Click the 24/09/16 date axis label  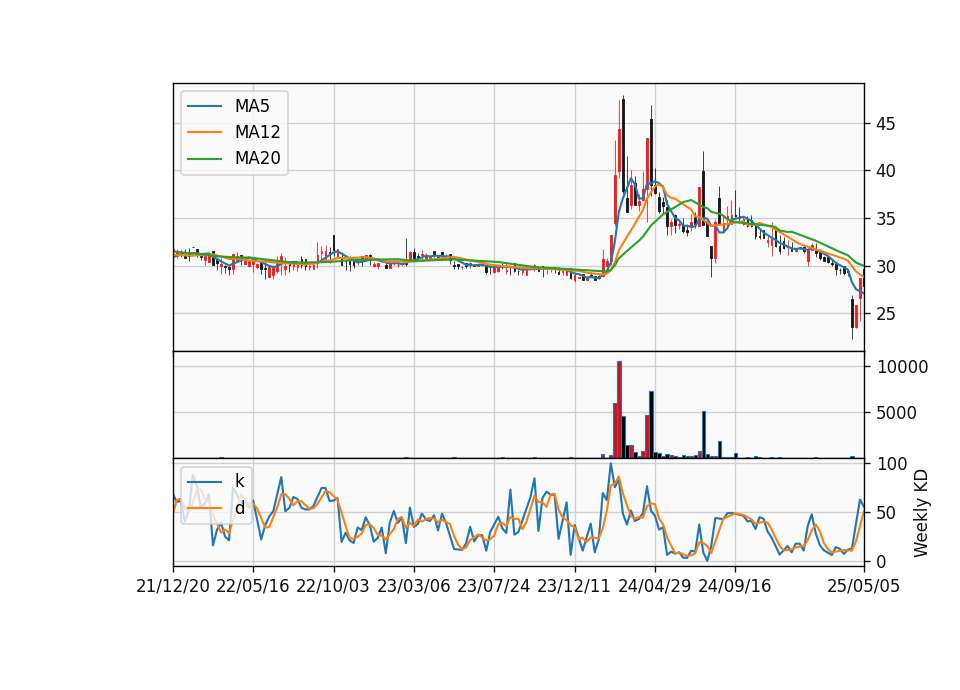[735, 586]
